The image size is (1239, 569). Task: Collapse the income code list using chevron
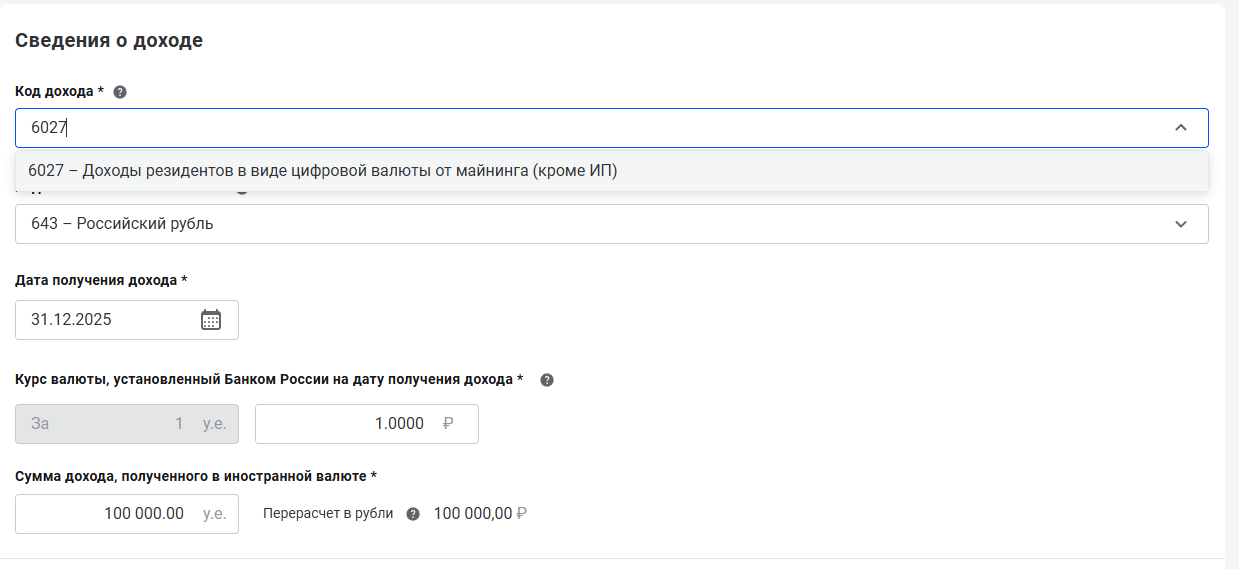[1181, 128]
